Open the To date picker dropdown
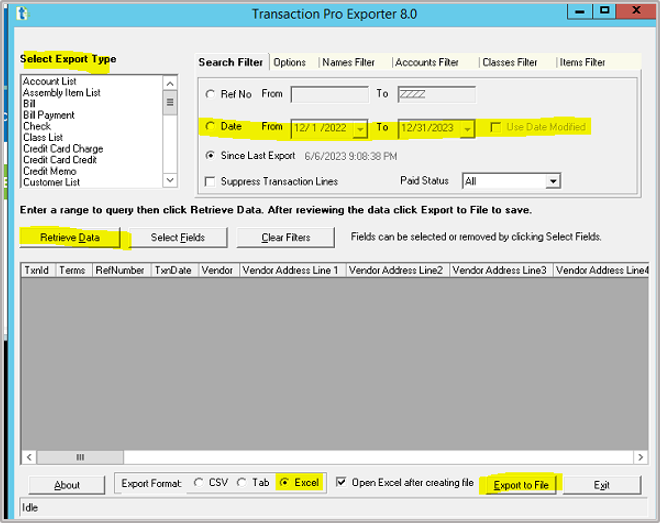 pyautogui.click(x=467, y=129)
